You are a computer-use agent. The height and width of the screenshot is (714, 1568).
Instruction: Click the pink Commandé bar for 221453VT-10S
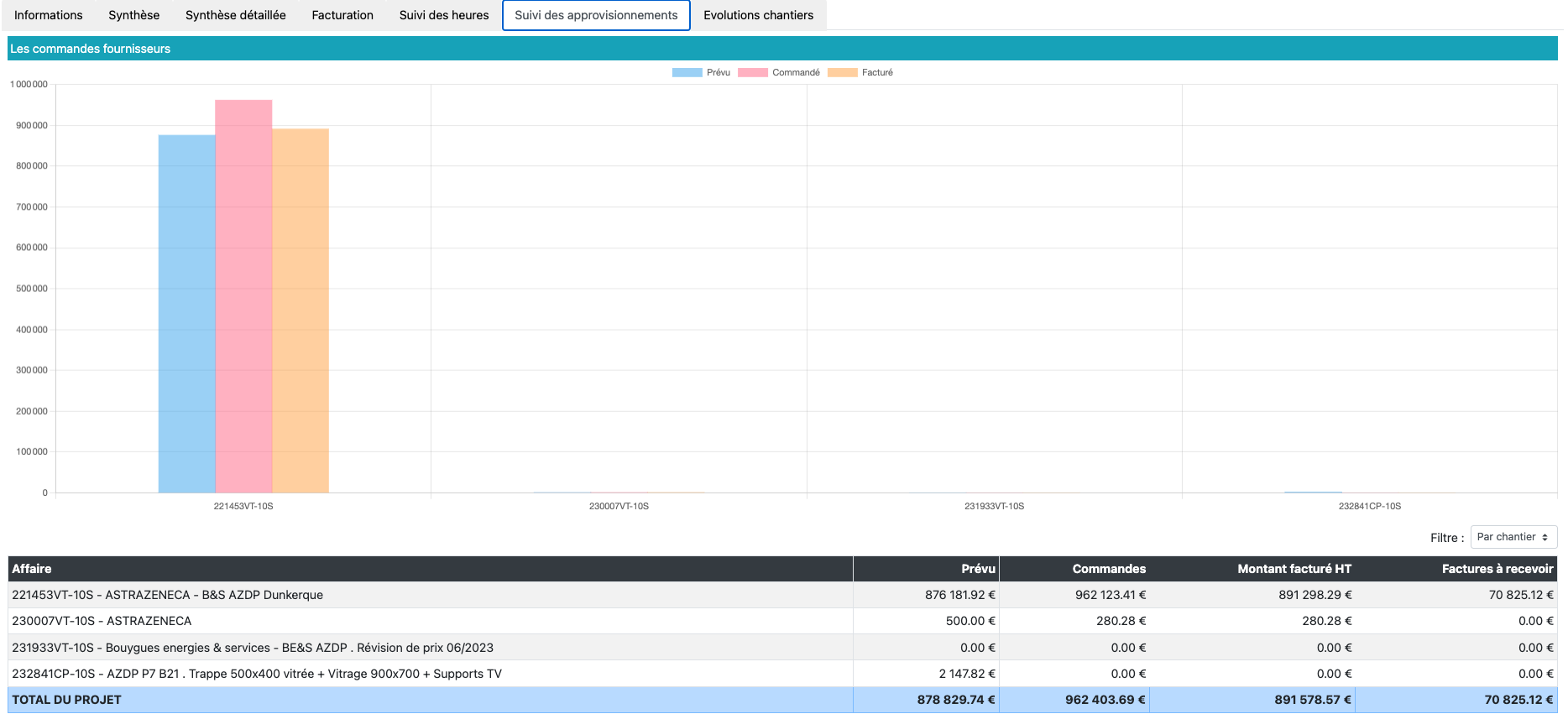(243, 298)
